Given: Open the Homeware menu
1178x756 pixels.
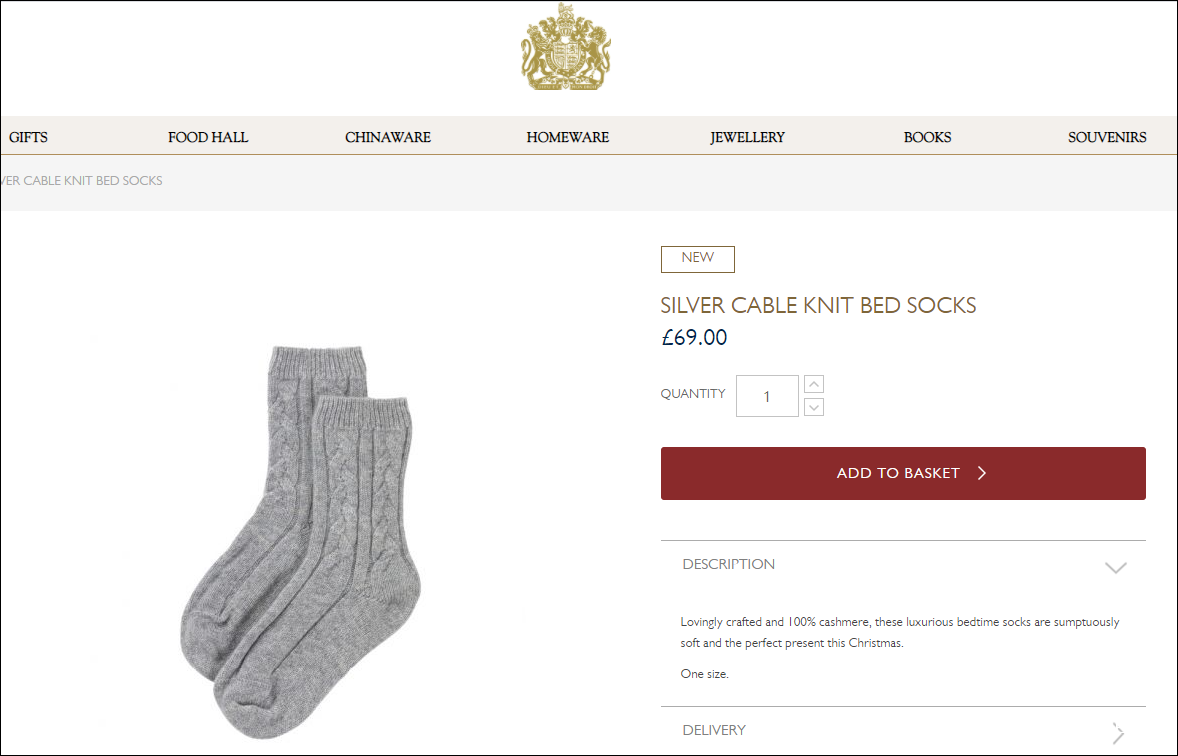Looking at the screenshot, I should click(x=568, y=137).
